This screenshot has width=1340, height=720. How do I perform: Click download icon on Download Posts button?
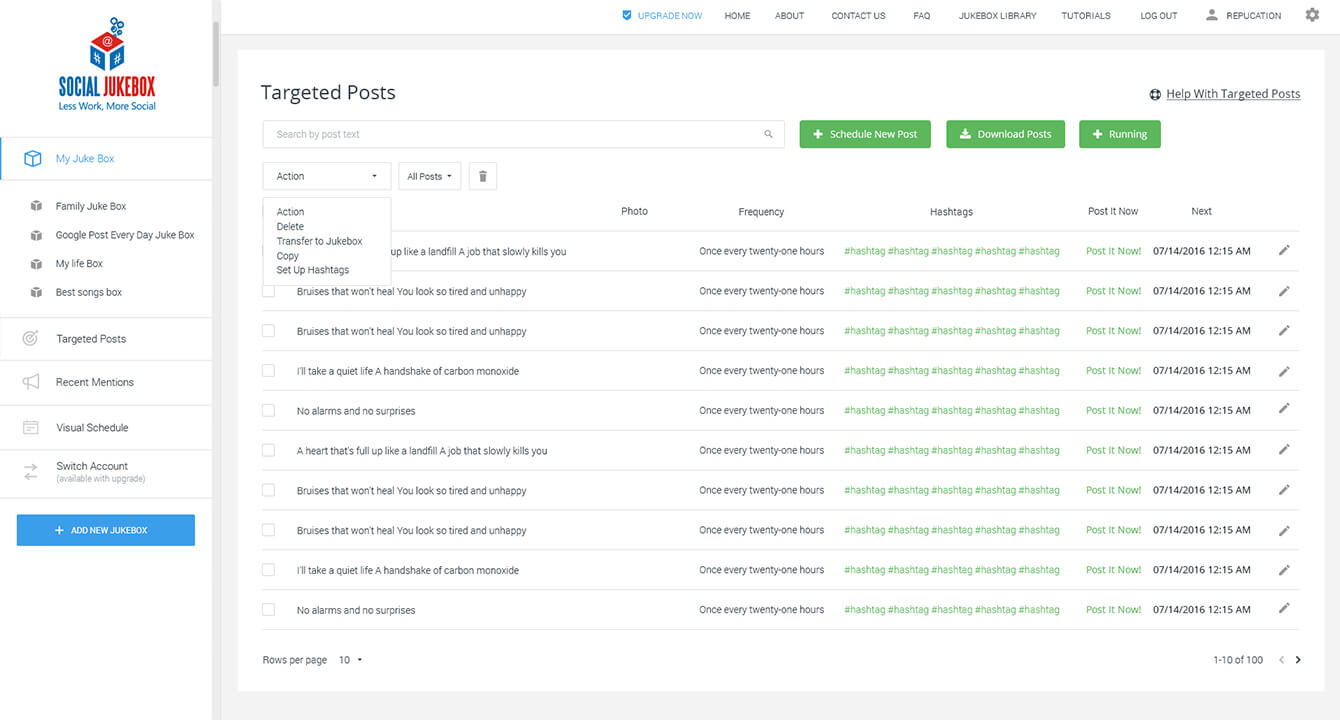(965, 134)
